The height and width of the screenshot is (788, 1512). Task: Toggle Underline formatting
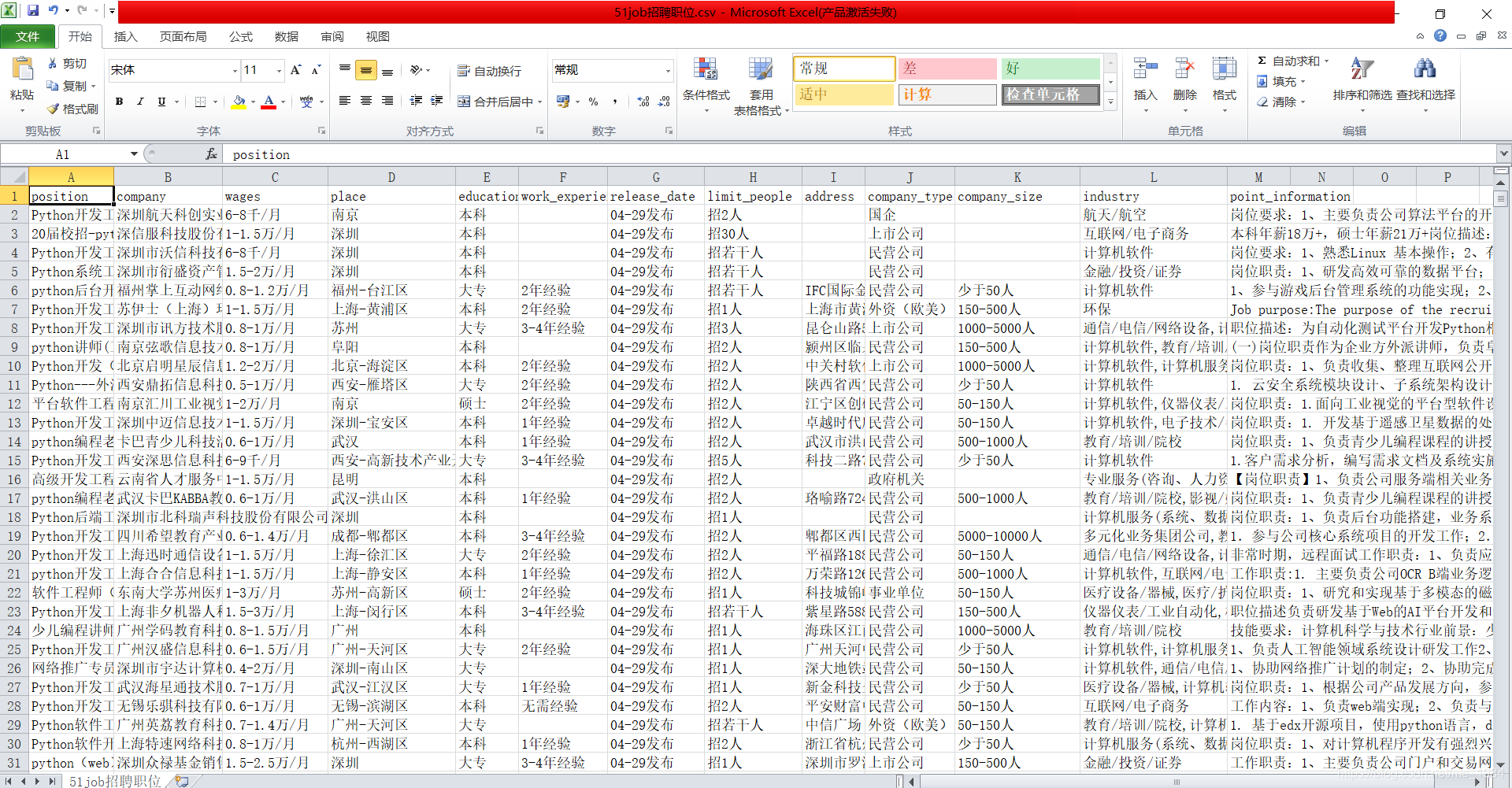pos(161,102)
